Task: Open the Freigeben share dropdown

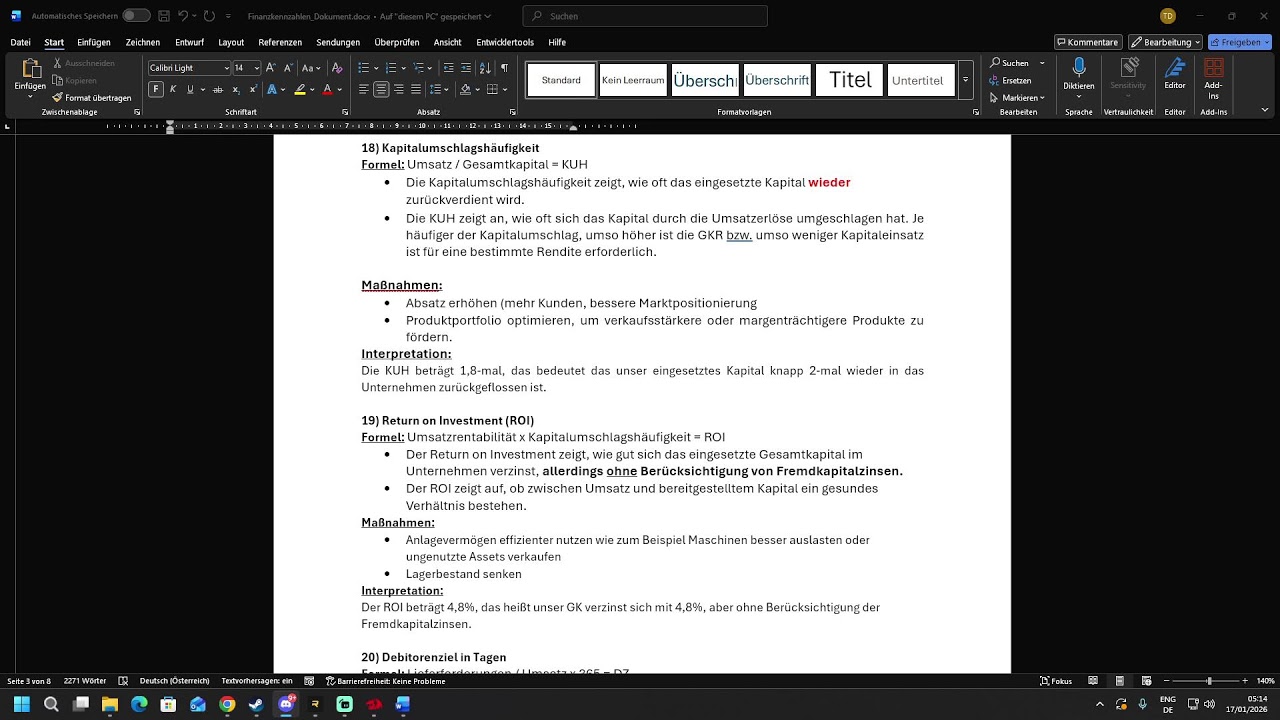Action: 1240,42
